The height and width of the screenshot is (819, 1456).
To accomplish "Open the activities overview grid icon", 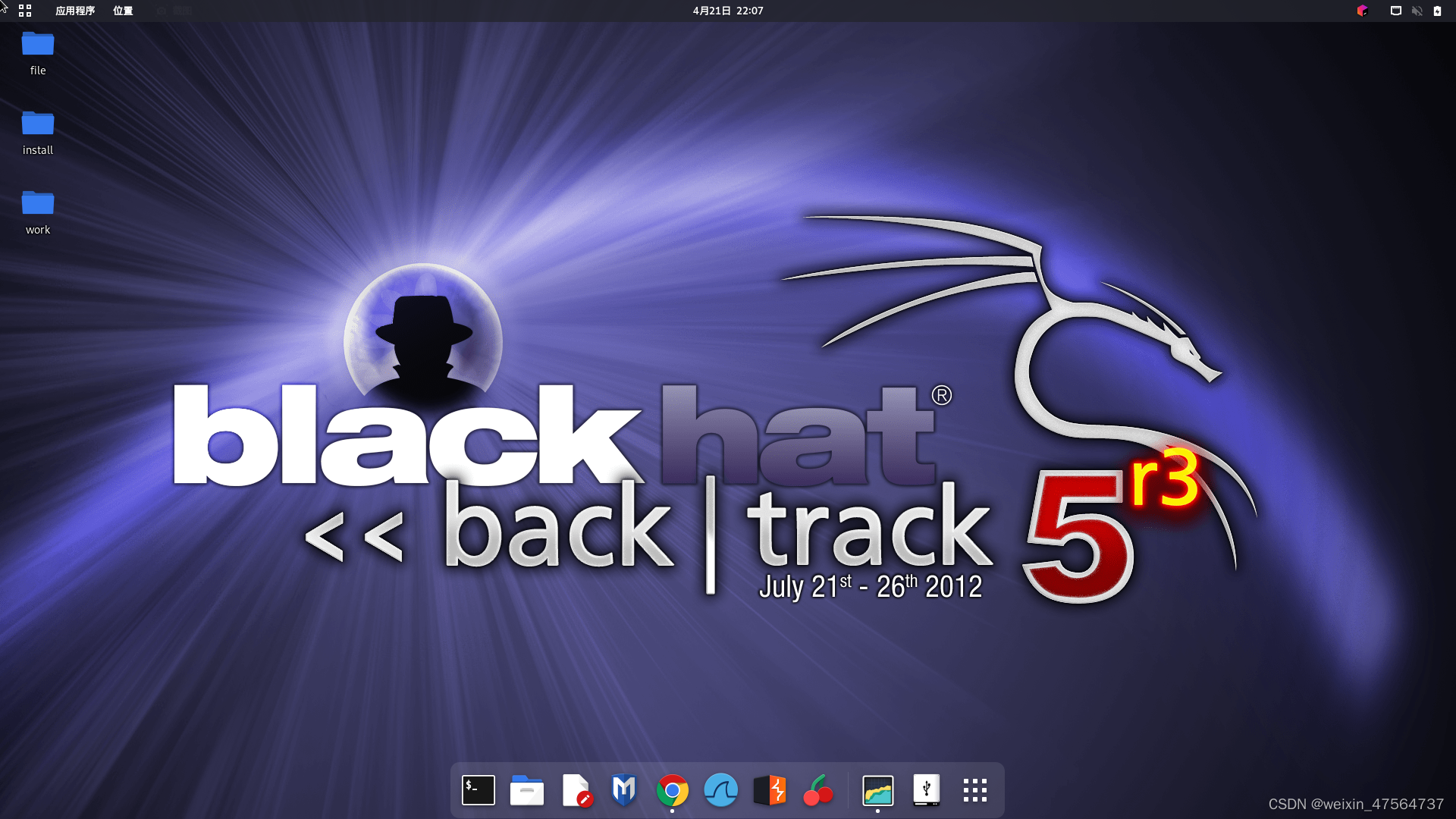I will (x=25, y=11).
